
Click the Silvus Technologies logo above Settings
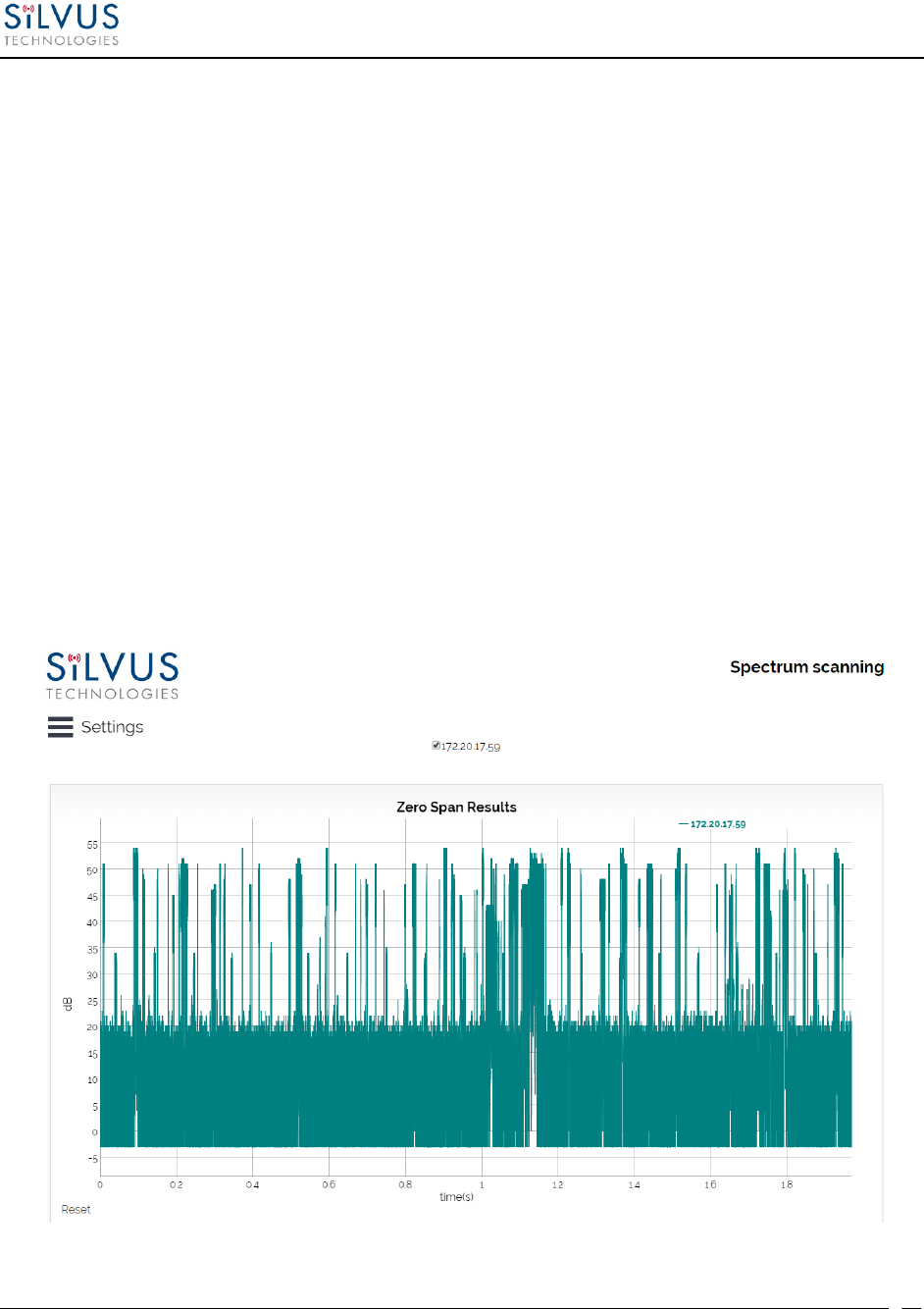click(x=113, y=676)
